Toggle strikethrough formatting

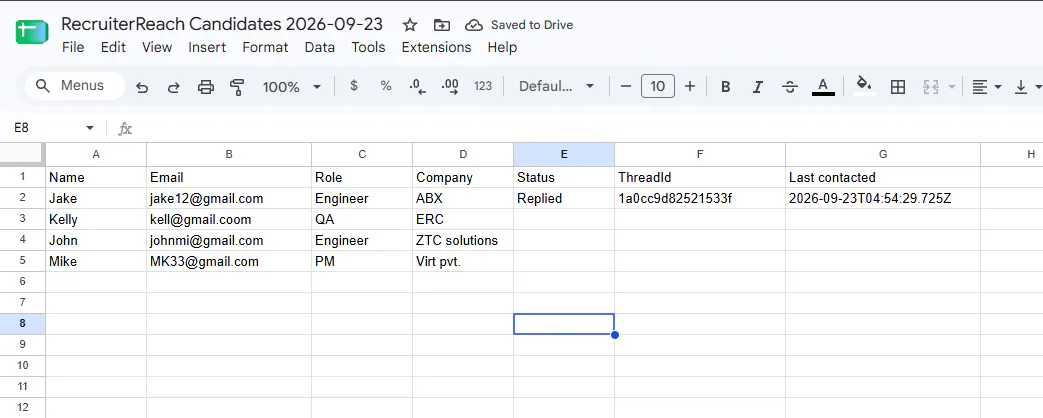coord(790,87)
